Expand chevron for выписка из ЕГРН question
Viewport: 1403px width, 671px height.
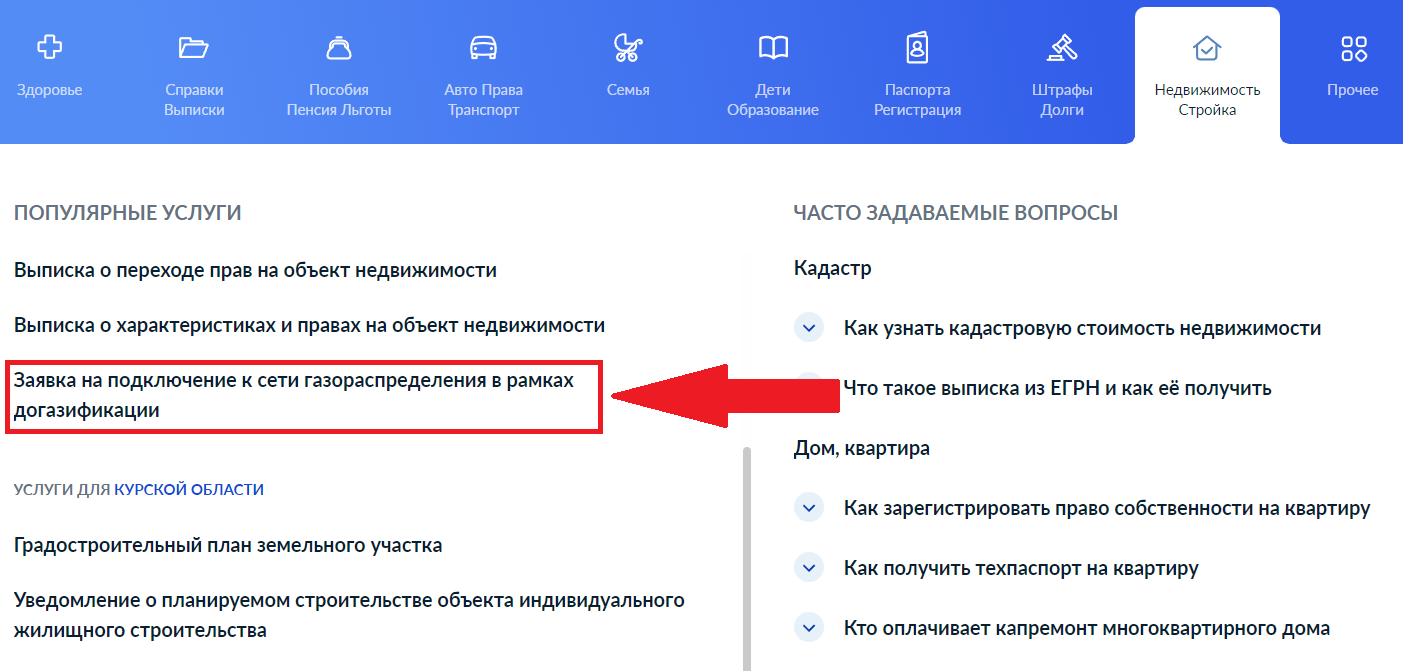pos(808,387)
